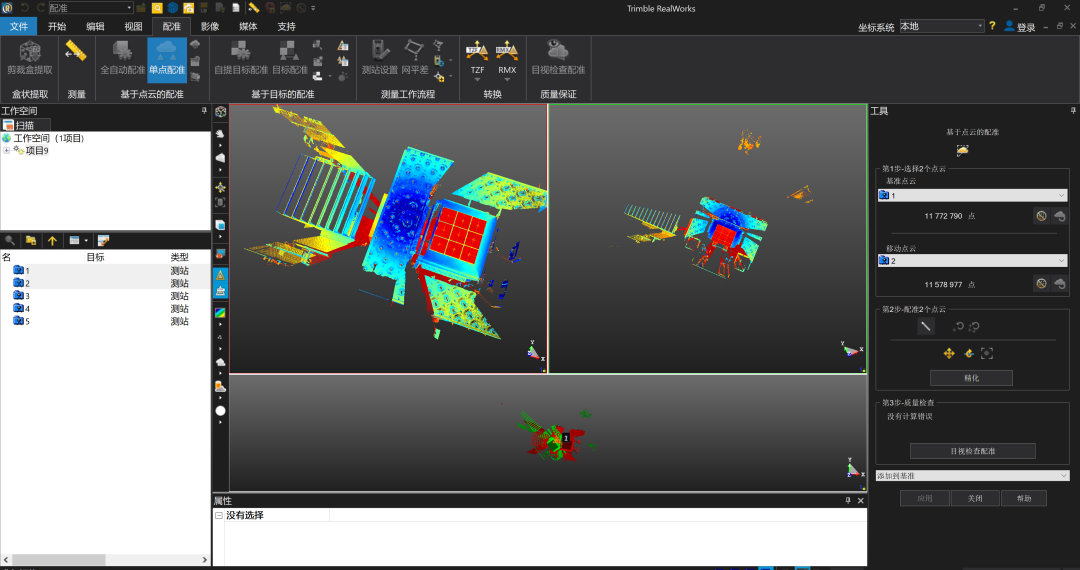Switch to the 媒体 ribbon tab
Image resolution: width=1080 pixels, height=570 pixels.
pos(248,26)
